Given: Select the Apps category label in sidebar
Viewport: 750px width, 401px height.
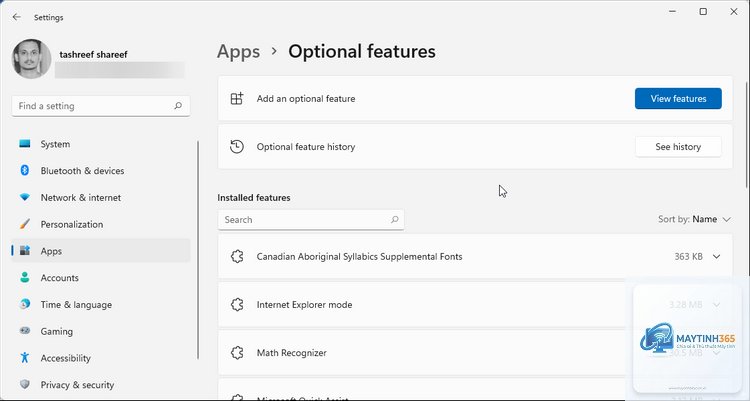Looking at the screenshot, I should tap(51, 251).
